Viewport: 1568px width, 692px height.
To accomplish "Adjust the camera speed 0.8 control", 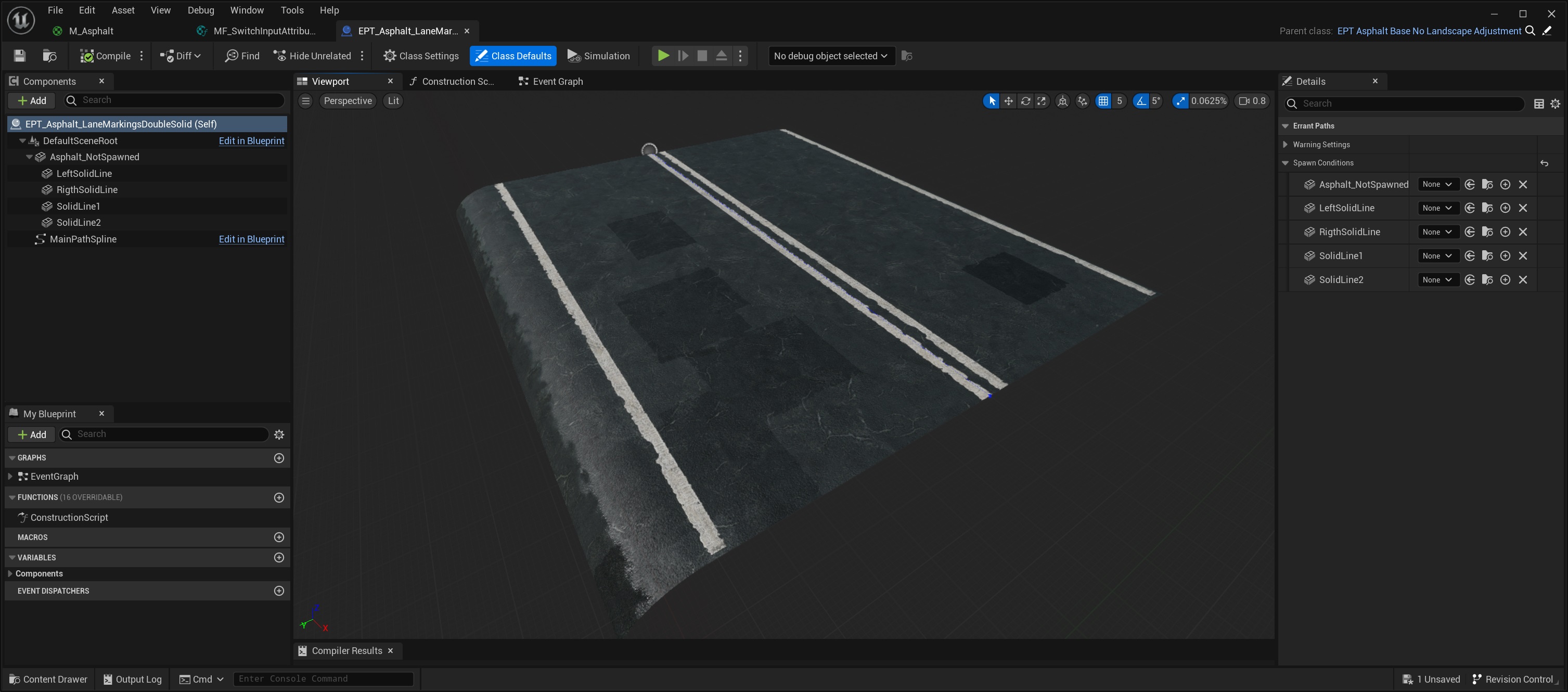I will (1252, 101).
